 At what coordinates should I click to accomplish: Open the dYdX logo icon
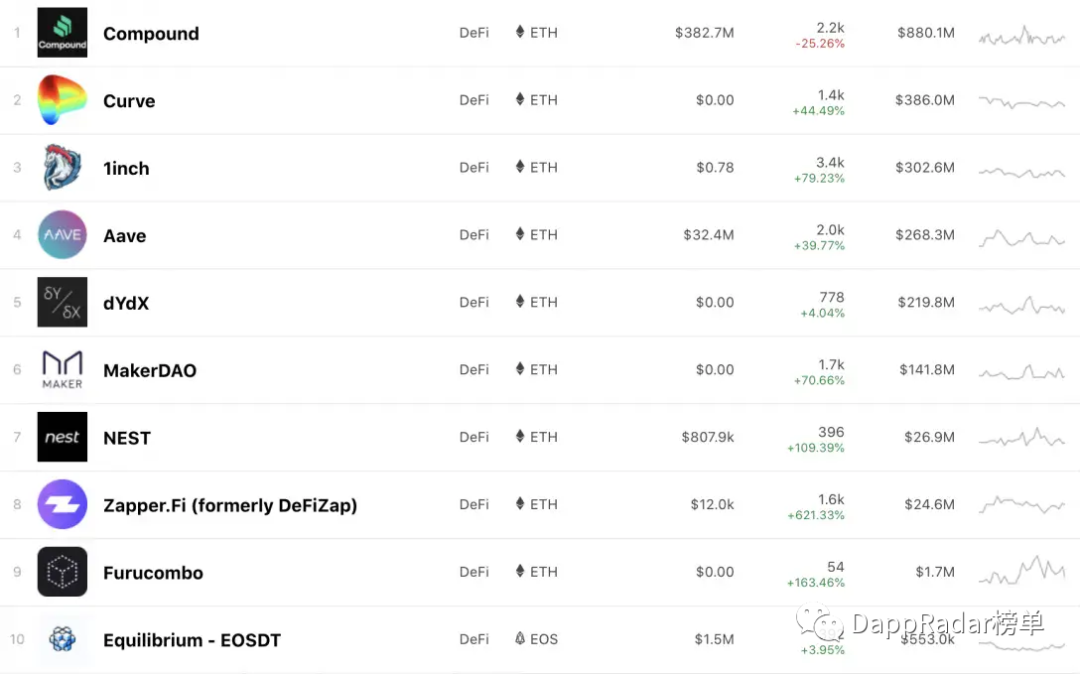62,302
